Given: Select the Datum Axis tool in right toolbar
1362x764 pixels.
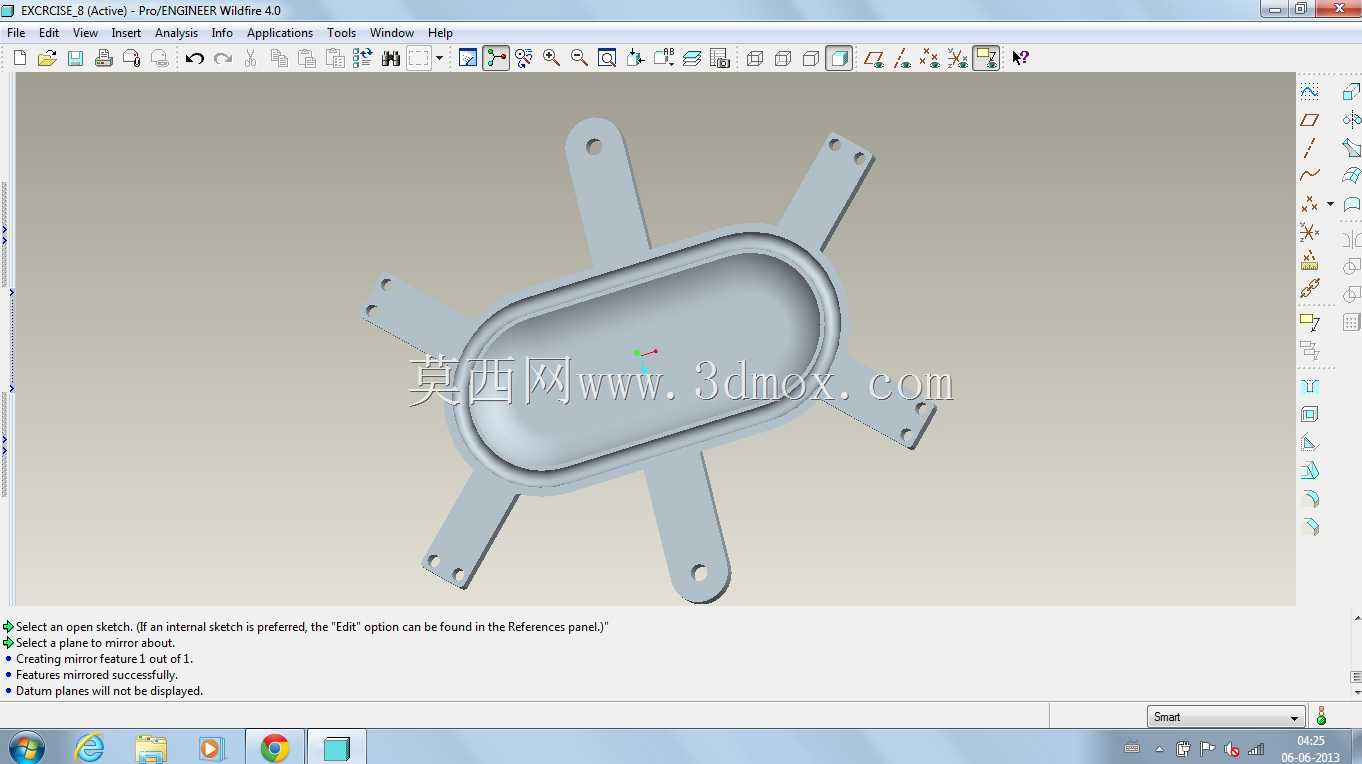Looking at the screenshot, I should click(1309, 148).
